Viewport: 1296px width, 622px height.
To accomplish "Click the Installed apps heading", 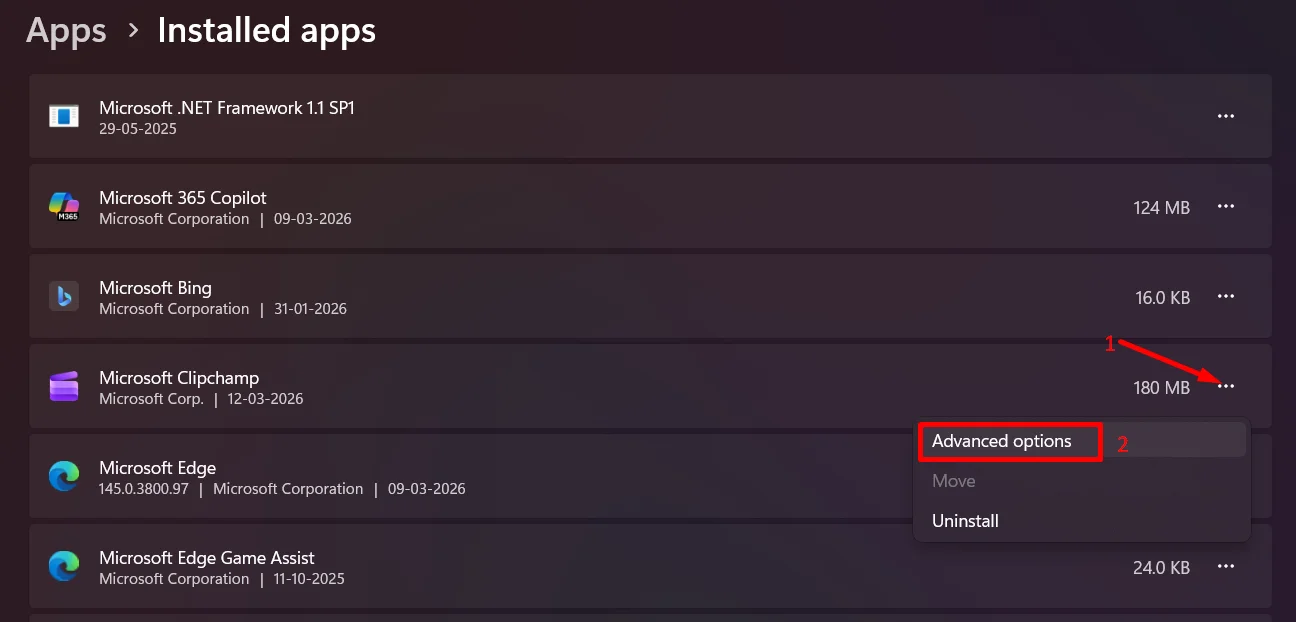I will click(x=266, y=30).
